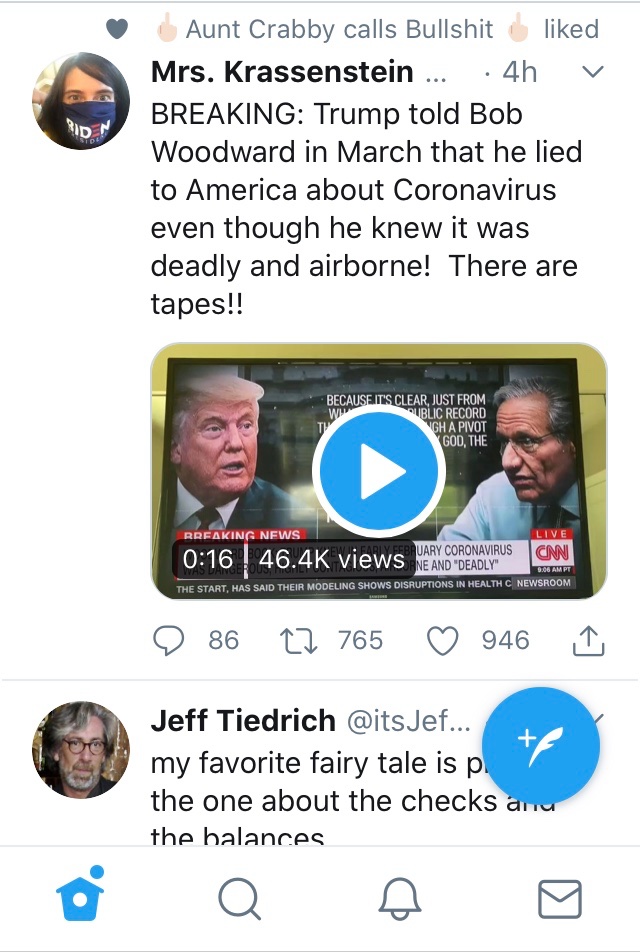Tap the gray liked heart indicator
640x952 pixels.
click(117, 29)
